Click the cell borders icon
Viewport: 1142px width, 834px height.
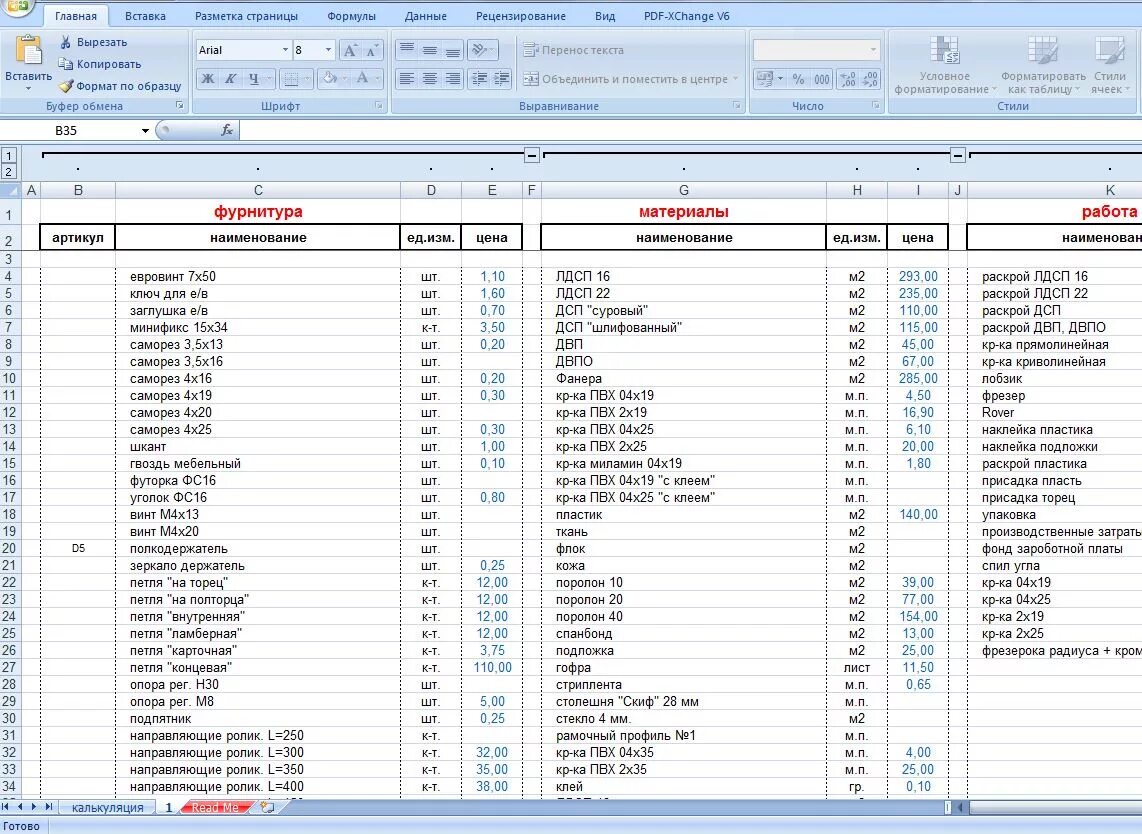click(x=291, y=79)
